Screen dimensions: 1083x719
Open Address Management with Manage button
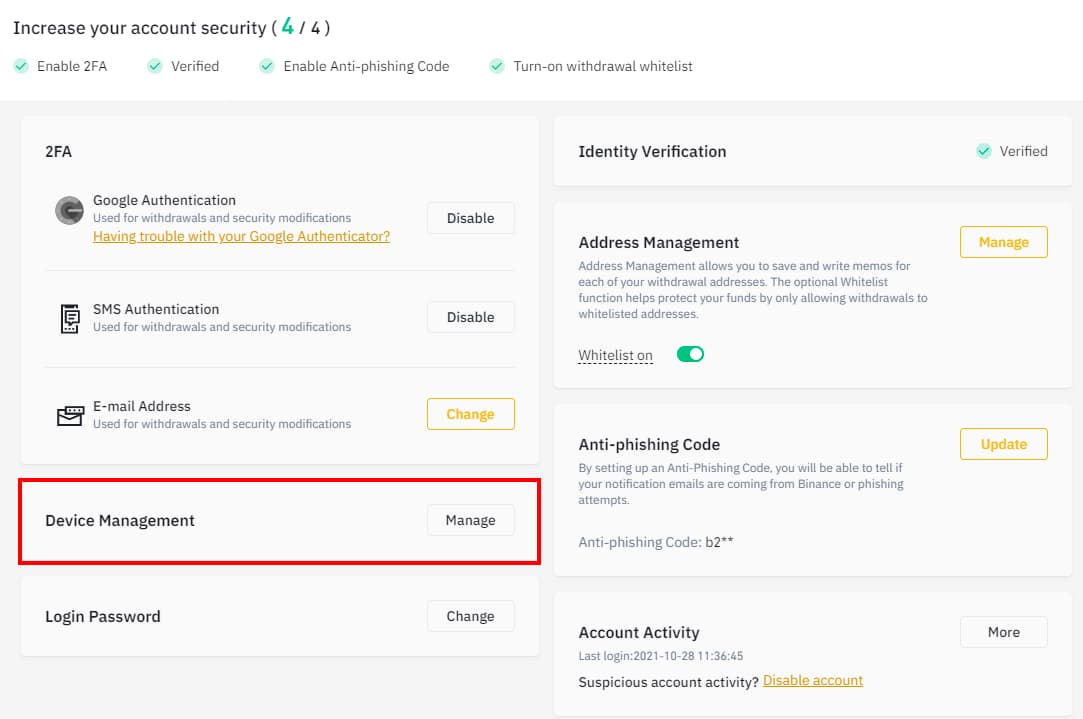point(1003,242)
